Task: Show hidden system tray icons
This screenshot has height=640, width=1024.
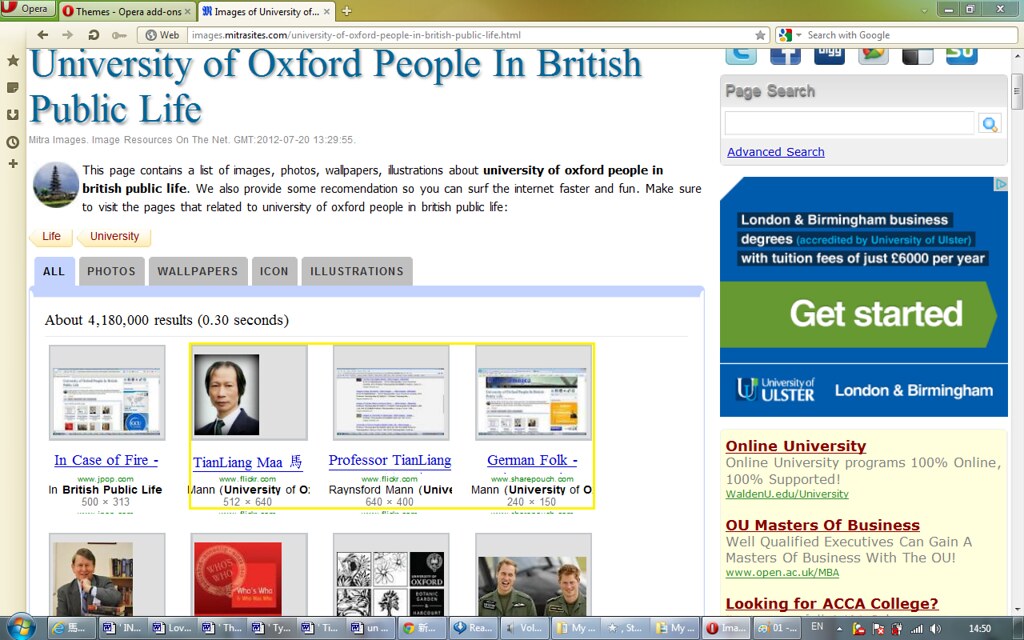Action: 839,629
